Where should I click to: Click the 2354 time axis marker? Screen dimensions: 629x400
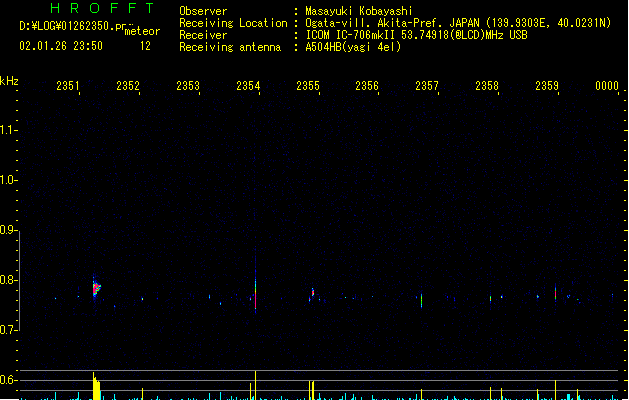(x=248, y=86)
